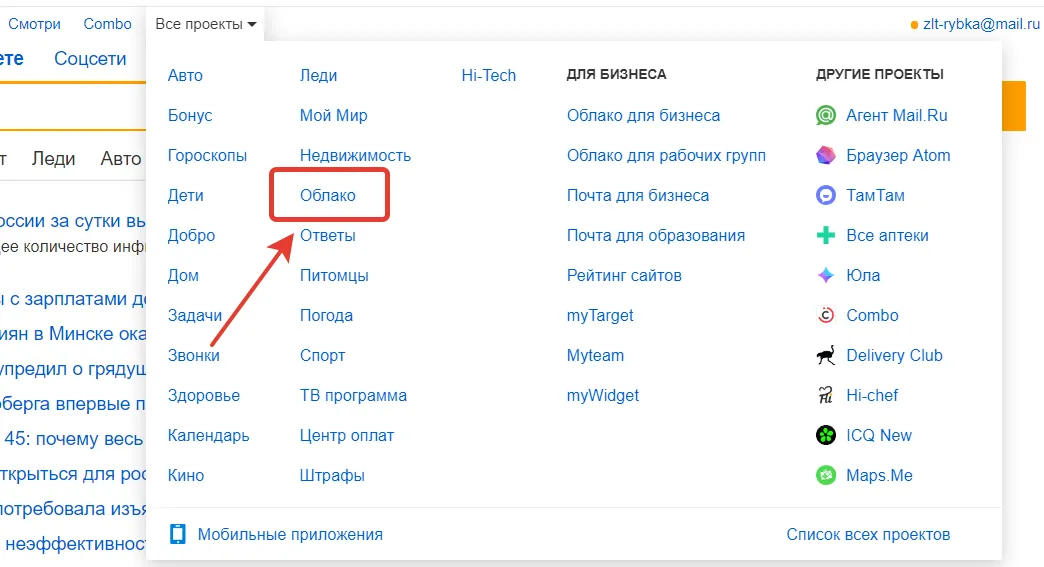Viewport: 1044px width, 567px height.
Task: Collapse the Все проекты dropdown
Action: coord(205,24)
